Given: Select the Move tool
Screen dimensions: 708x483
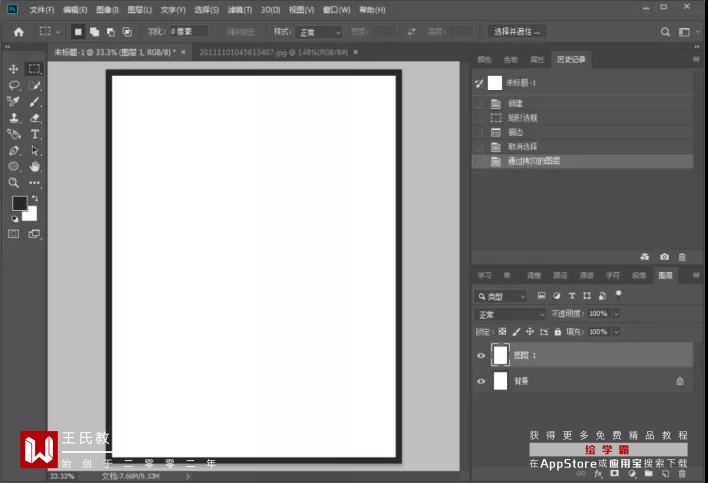Looking at the screenshot, I should [14, 69].
